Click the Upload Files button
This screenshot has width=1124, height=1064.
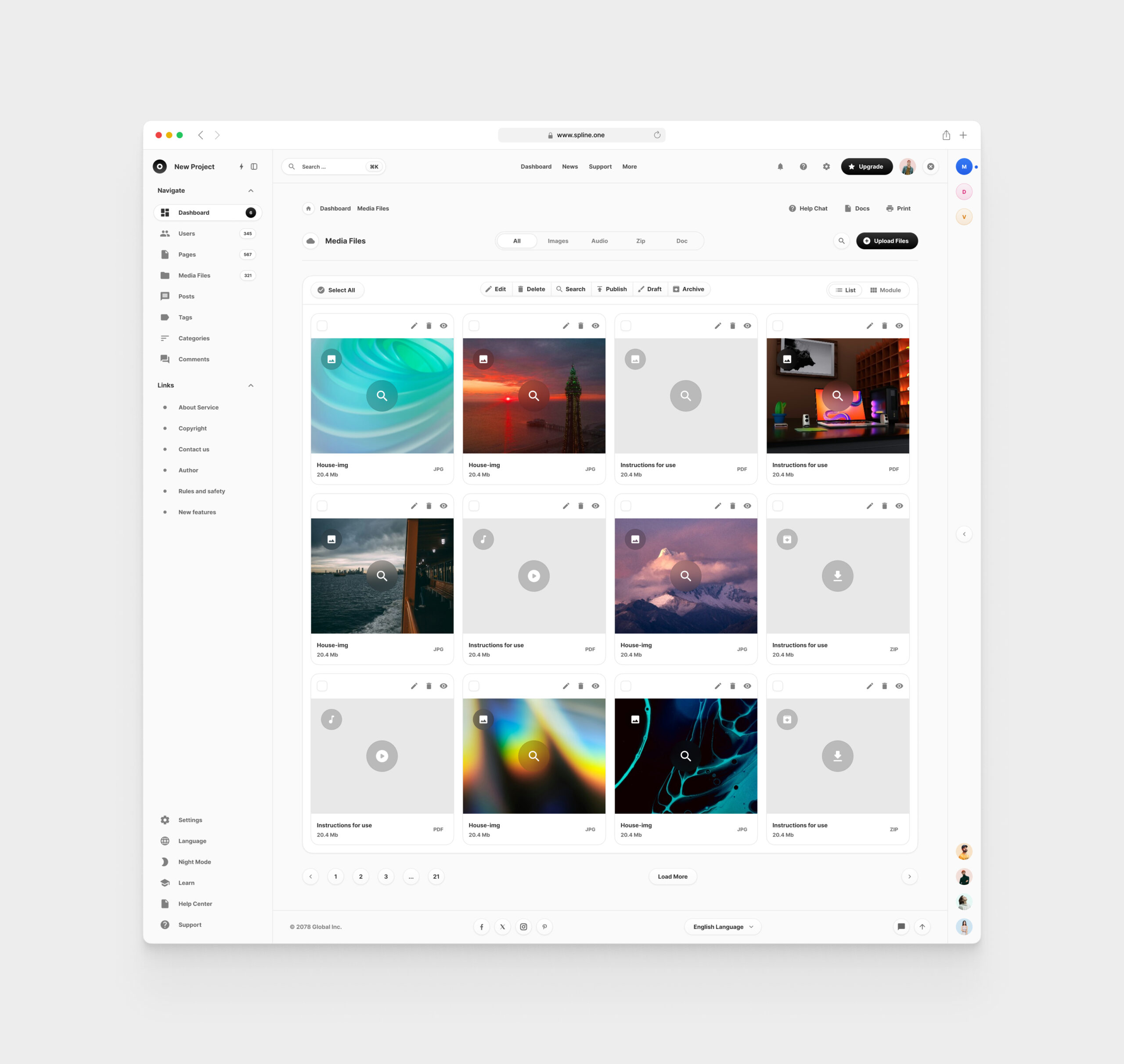point(887,241)
